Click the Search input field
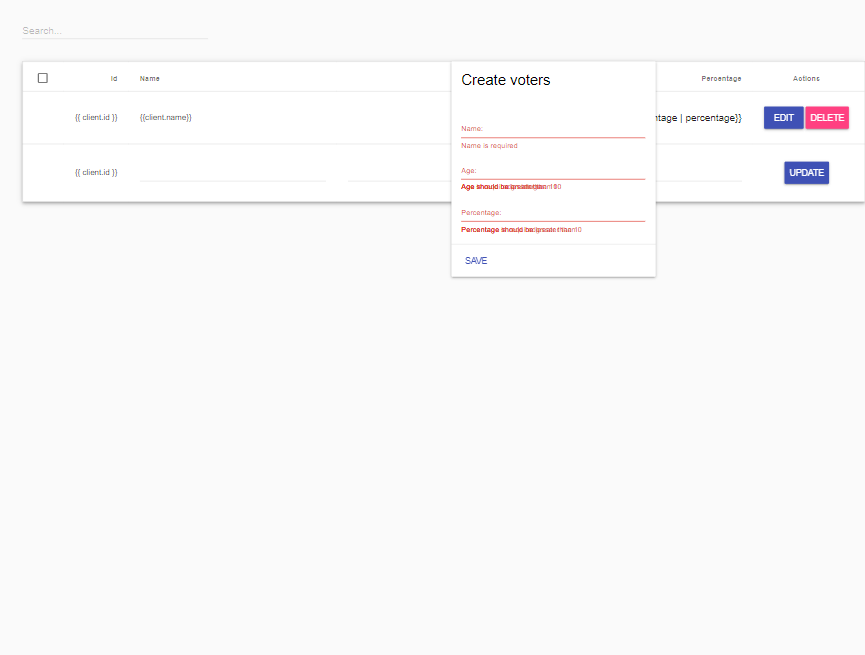Screen dimensions: 865x655 115,31
